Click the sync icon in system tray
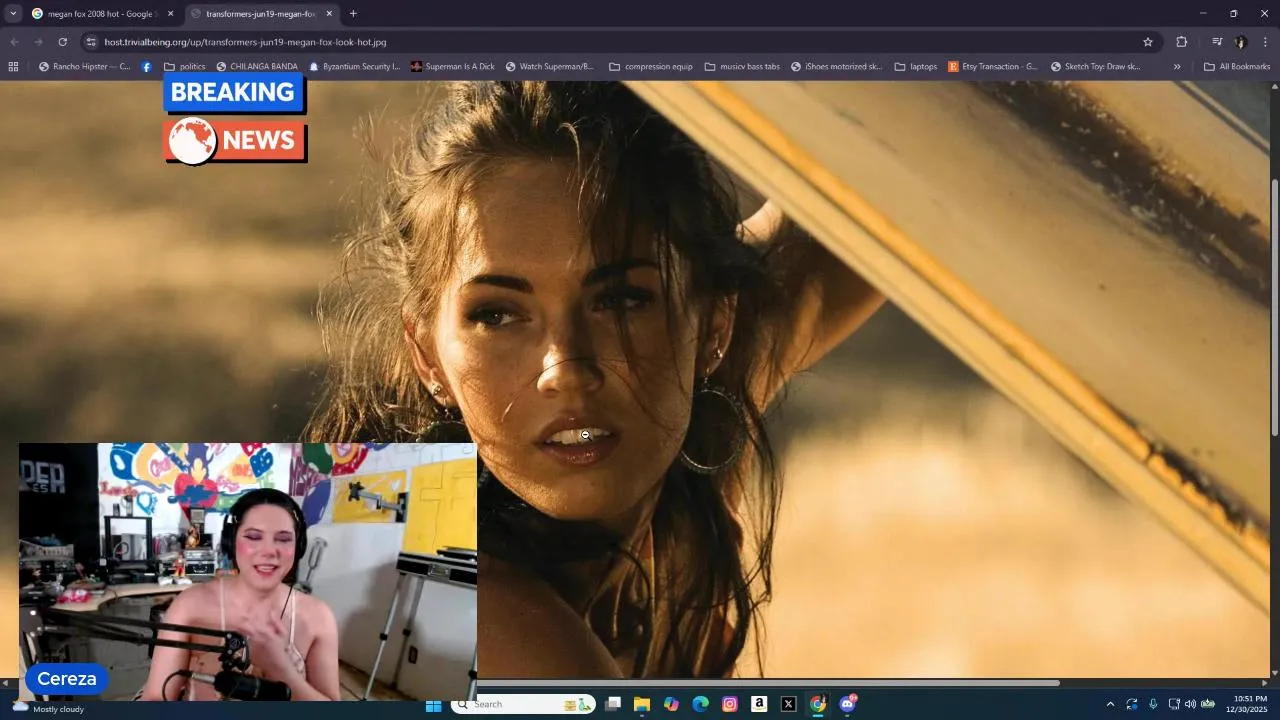The width and height of the screenshot is (1280, 720). click(1132, 705)
